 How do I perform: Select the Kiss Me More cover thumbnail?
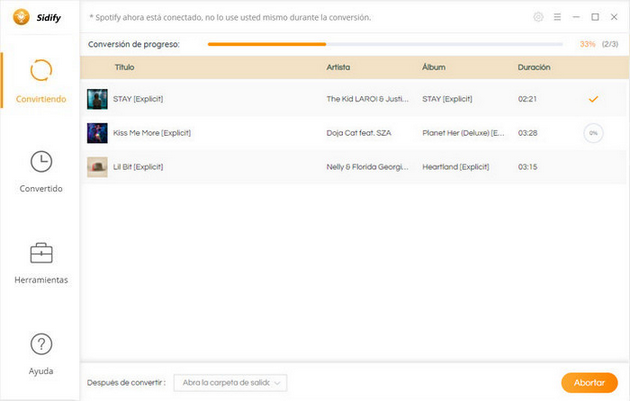click(x=97, y=133)
